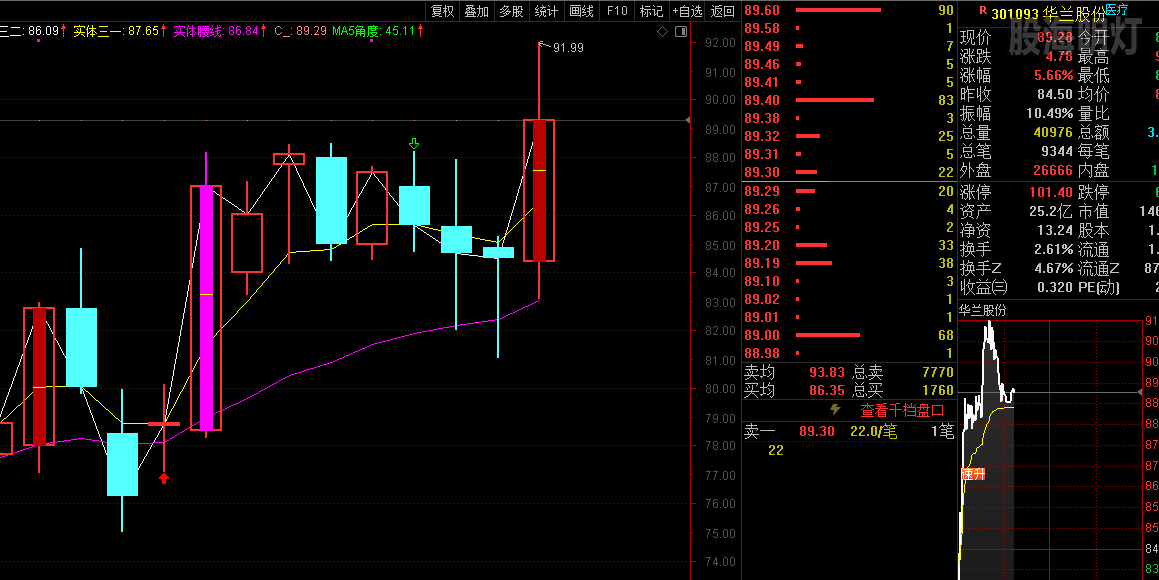Viewport: 1159px width, 580px height.
Task: Click the 标记 mark button
Action: 651,11
